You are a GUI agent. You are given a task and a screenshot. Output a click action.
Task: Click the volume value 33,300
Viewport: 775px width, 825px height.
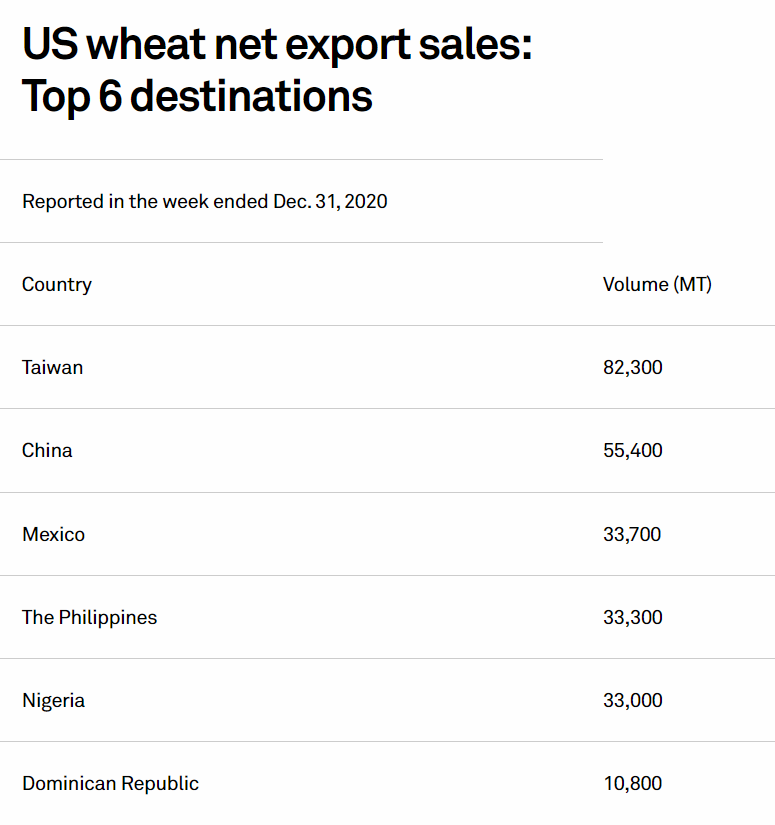pyautogui.click(x=633, y=617)
